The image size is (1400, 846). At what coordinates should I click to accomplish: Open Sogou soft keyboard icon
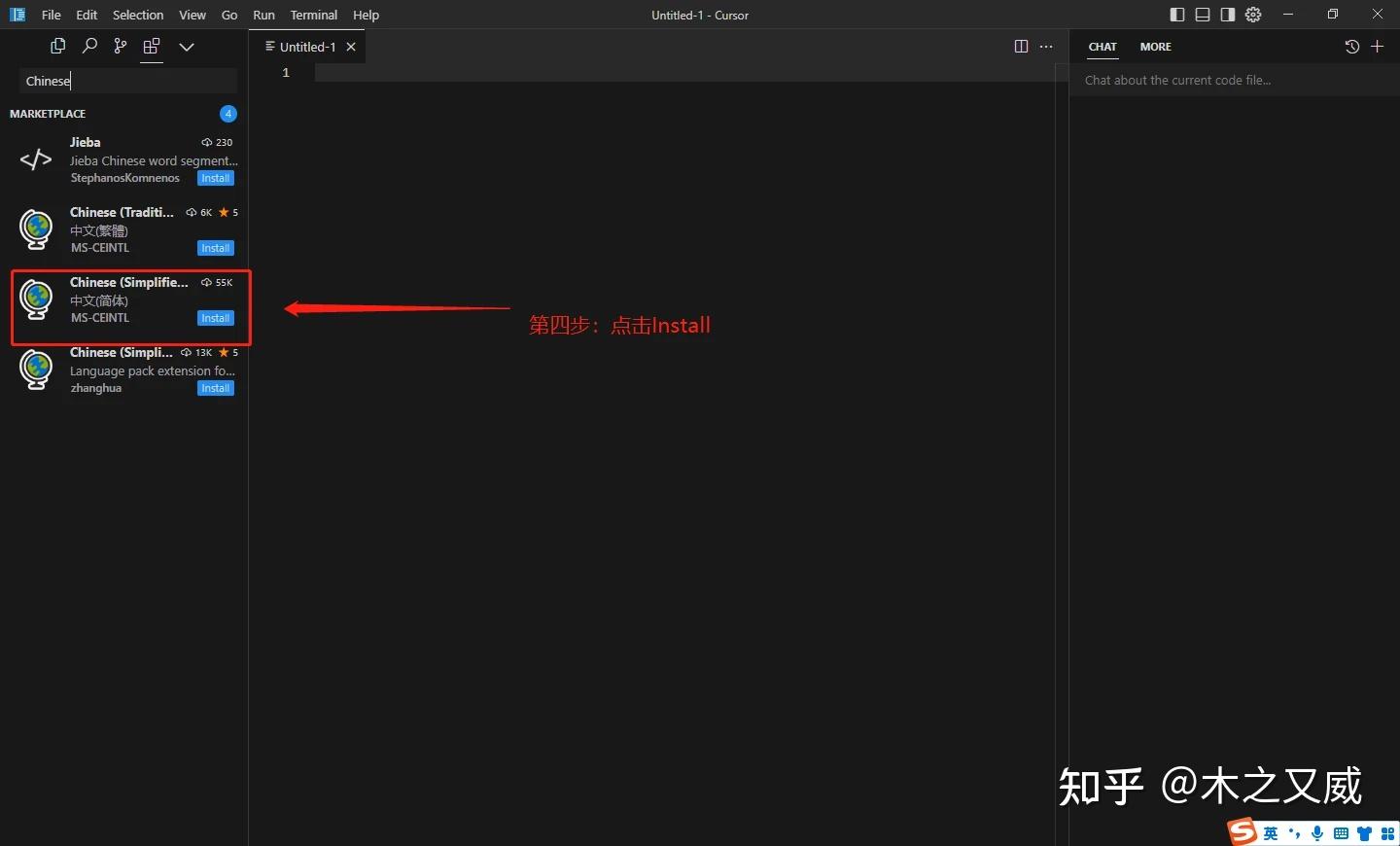pyautogui.click(x=1342, y=833)
